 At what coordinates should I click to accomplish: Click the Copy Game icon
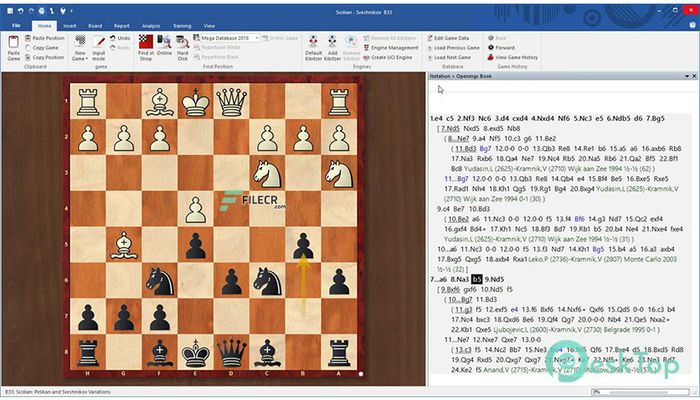coord(28,48)
